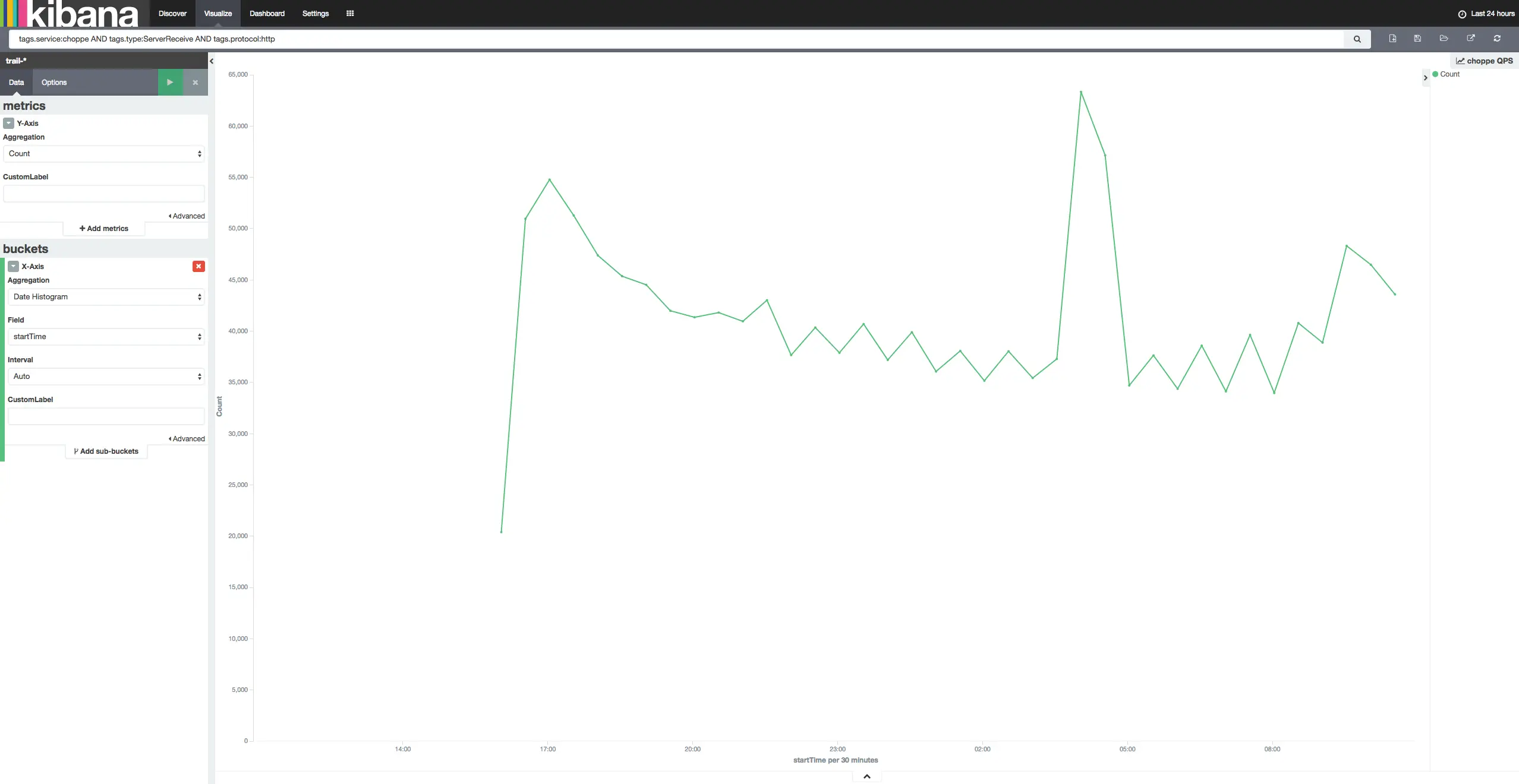Open the startTime field dropdown

106,337
